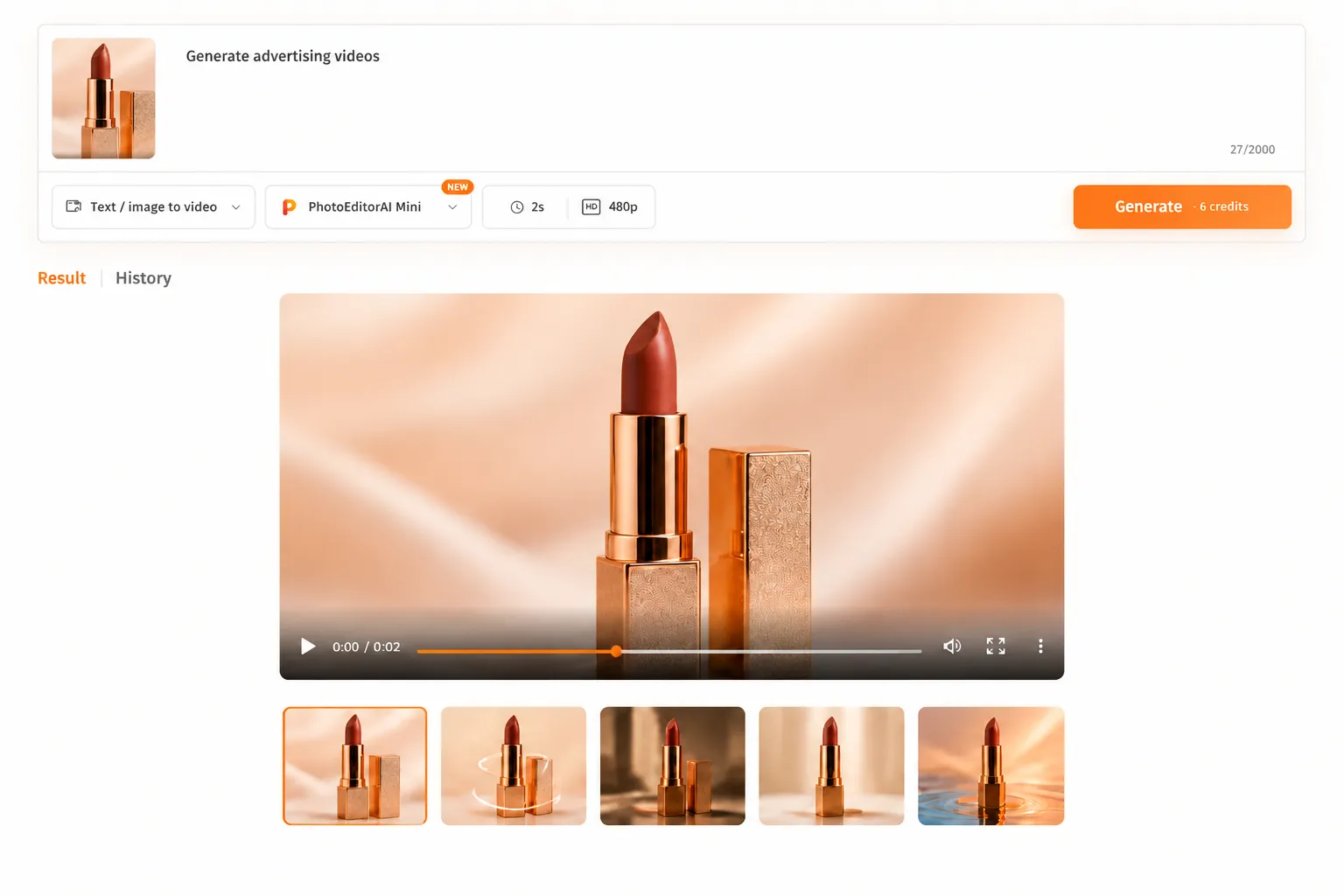The height and width of the screenshot is (896, 1344).
Task: Select the fourth thumbnail with a single lipstick on beige
Action: click(x=831, y=766)
